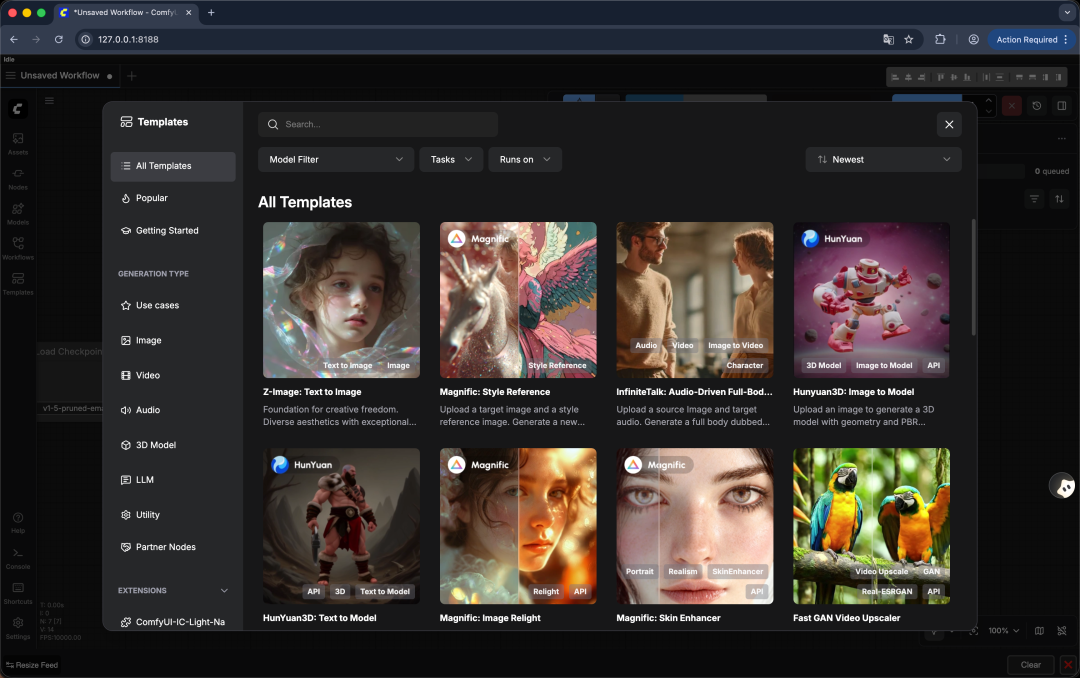The image size is (1080, 678).
Task: Click the Action Required button
Action: click(1031, 39)
